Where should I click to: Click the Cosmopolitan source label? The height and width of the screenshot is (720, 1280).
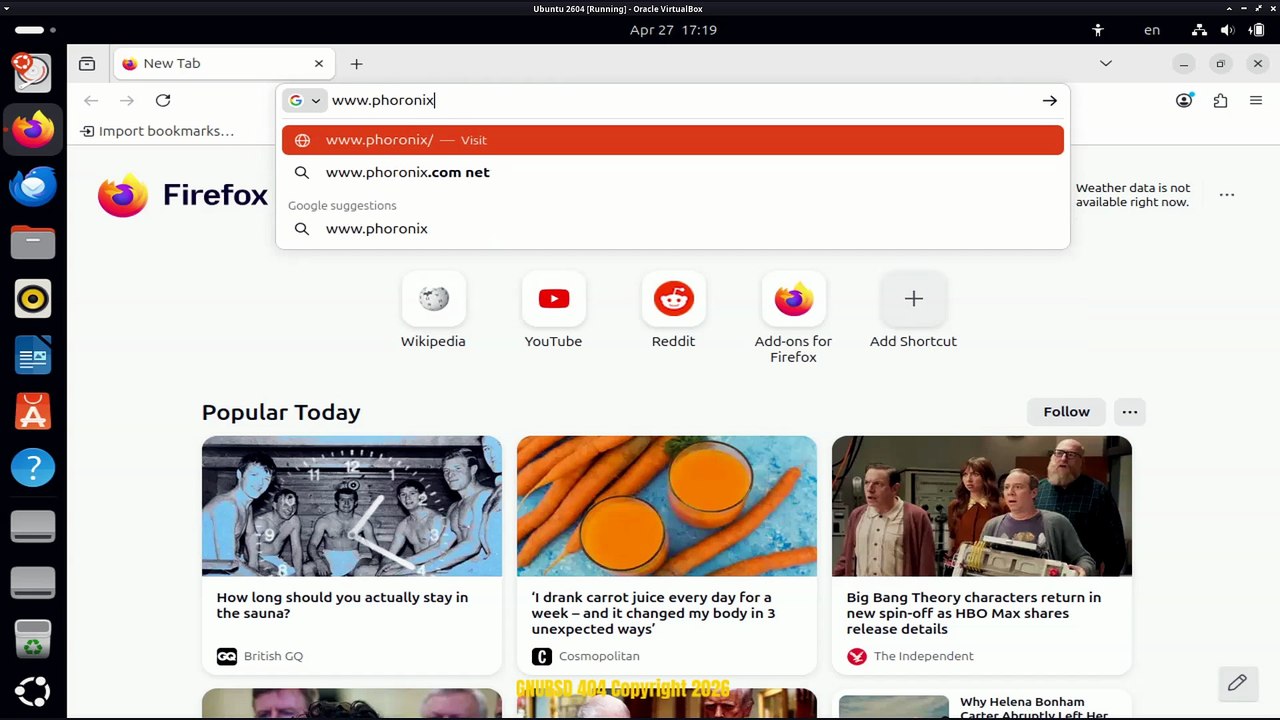pos(599,656)
